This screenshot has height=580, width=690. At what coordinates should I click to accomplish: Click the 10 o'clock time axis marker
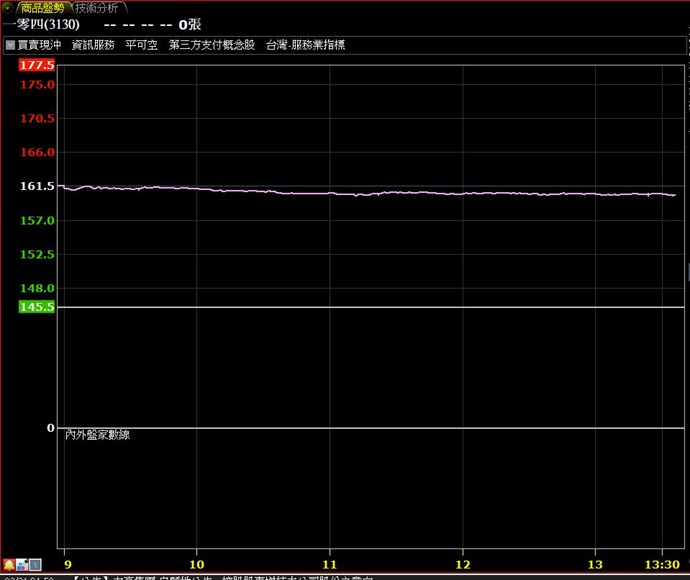point(197,565)
